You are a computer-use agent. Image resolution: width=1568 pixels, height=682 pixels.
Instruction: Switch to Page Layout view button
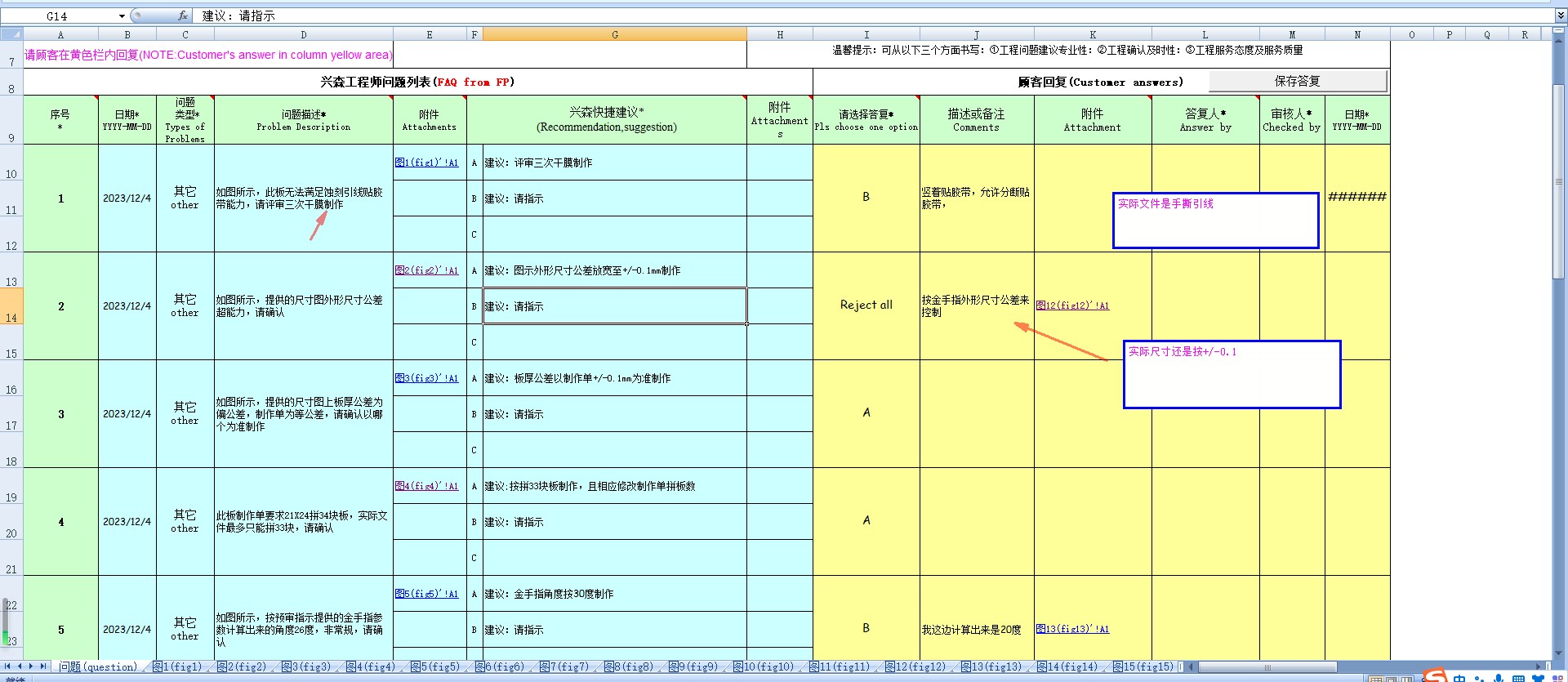point(1392,679)
